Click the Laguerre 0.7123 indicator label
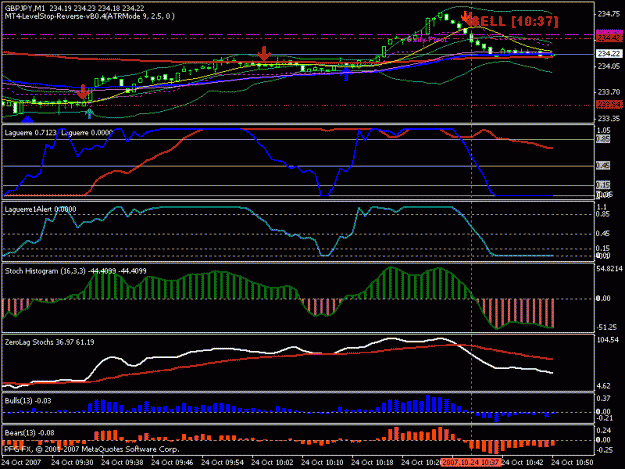The image size is (625, 469). [x=31, y=133]
